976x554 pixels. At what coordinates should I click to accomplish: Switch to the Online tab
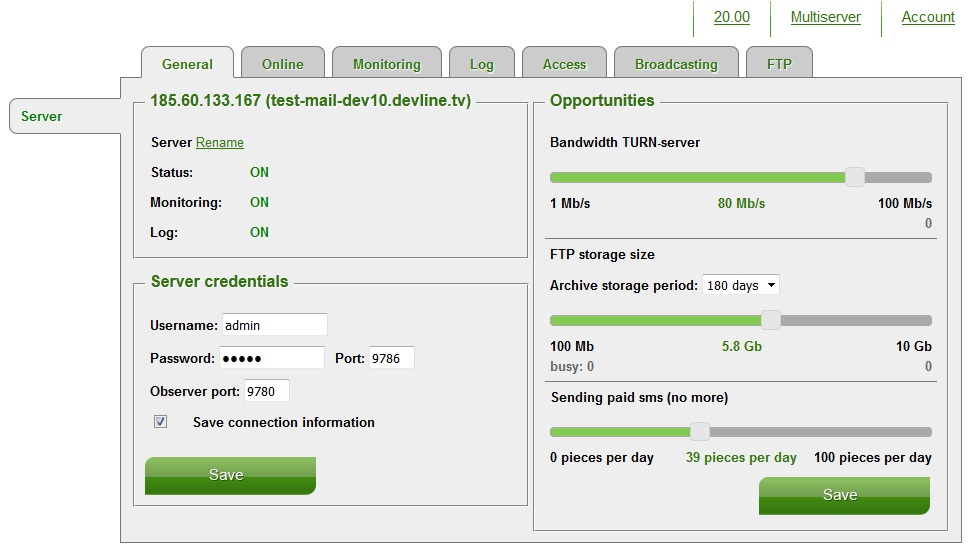[283, 63]
